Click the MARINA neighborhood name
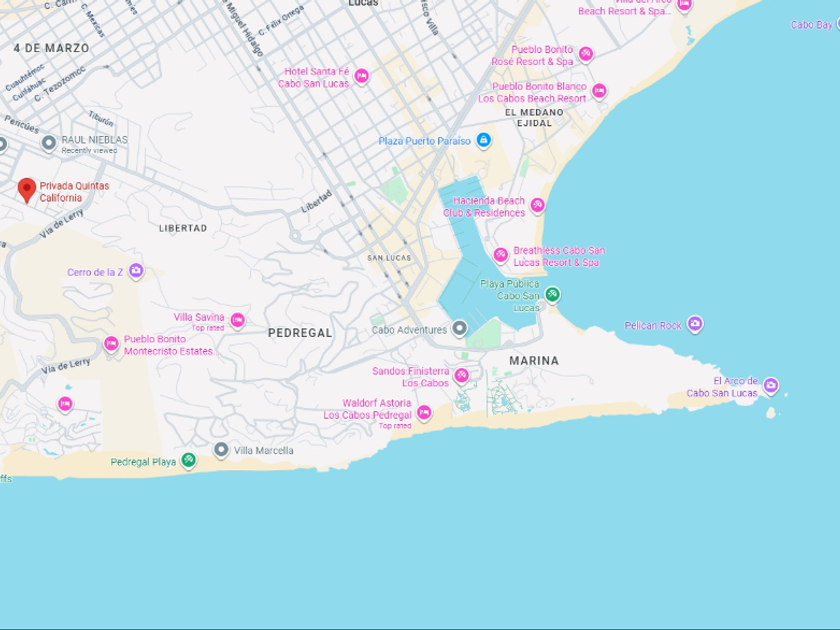 point(534,361)
